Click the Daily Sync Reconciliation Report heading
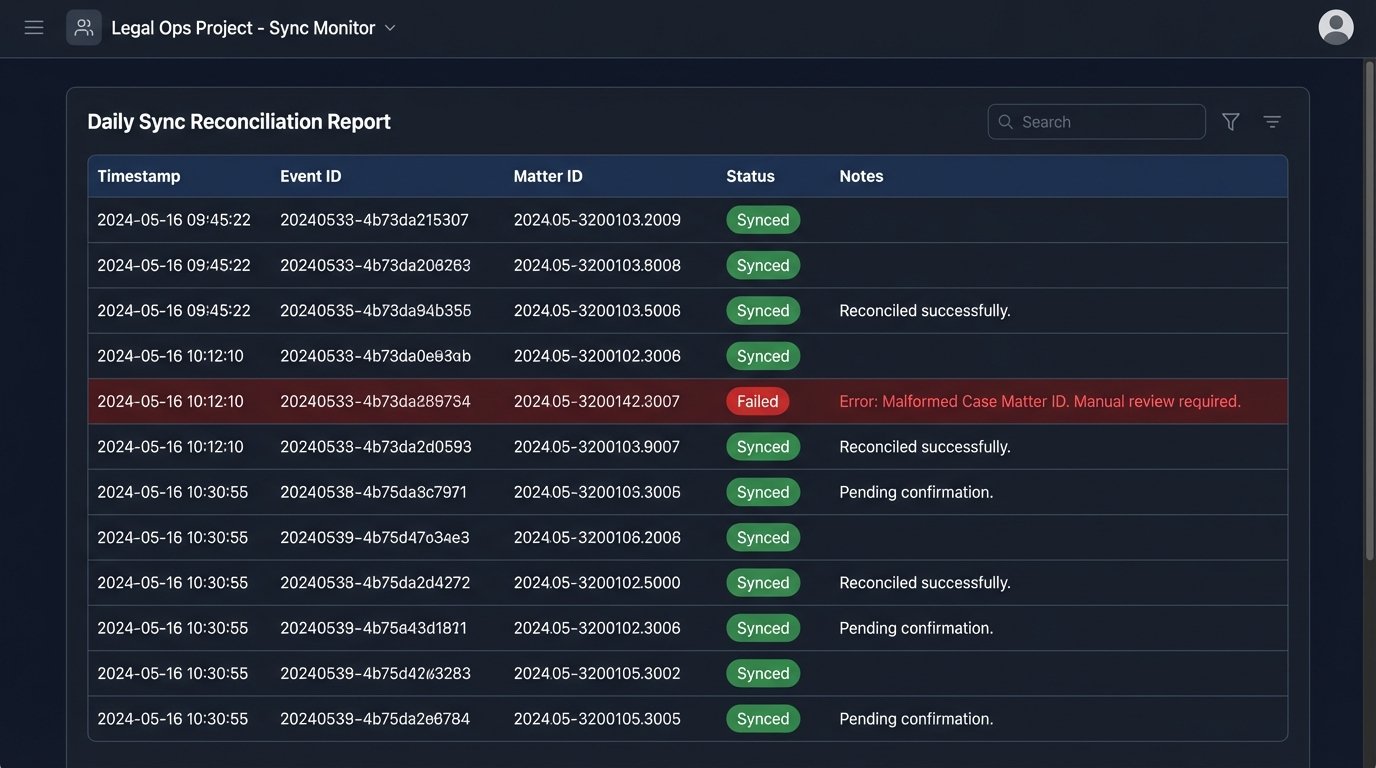 (239, 120)
